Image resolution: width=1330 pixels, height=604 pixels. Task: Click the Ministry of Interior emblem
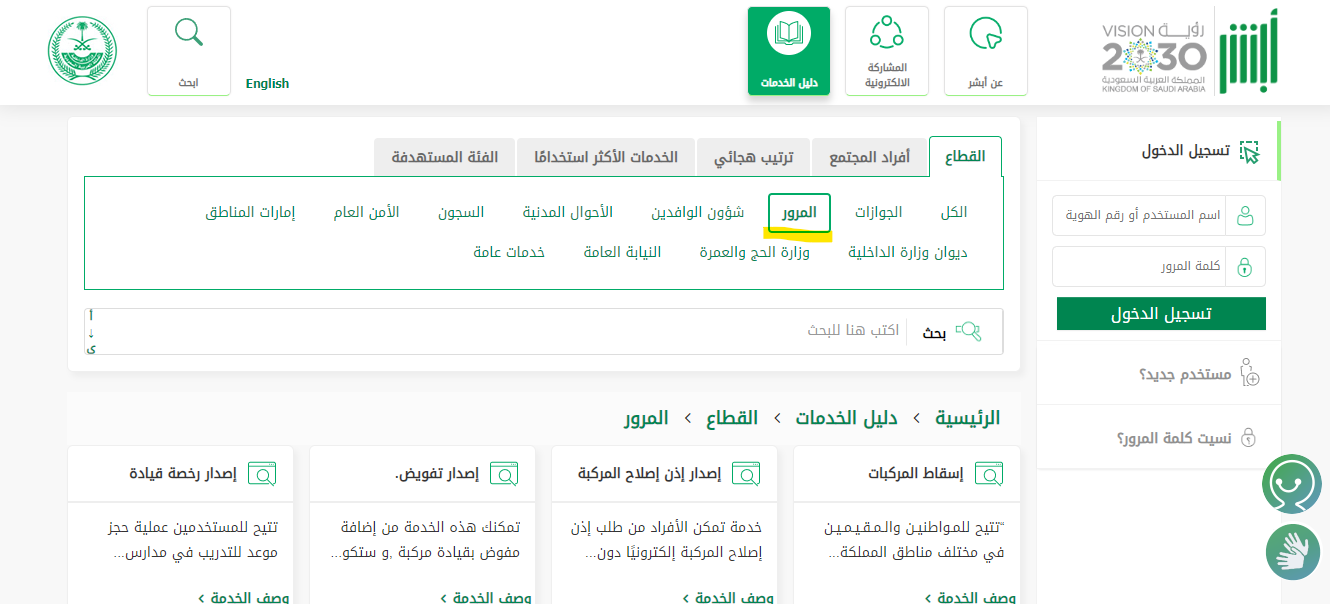(82, 51)
